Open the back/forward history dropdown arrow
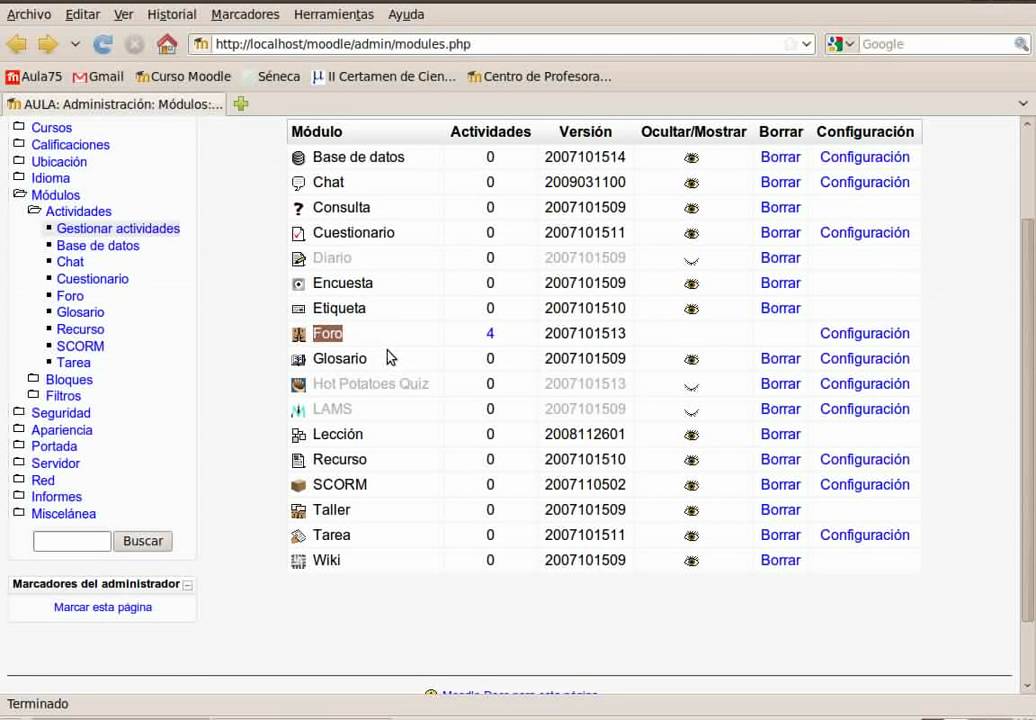This screenshot has height=720, width=1036. (x=75, y=44)
